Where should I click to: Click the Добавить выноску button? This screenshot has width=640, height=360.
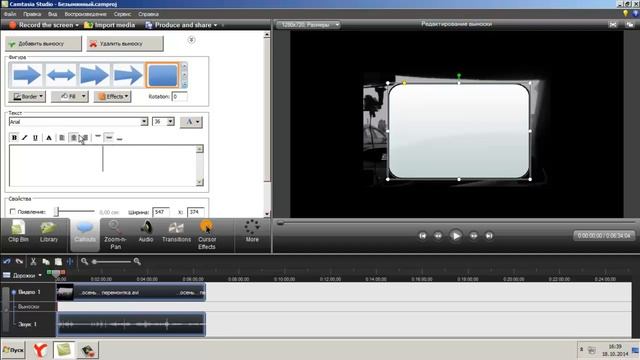pos(43,44)
